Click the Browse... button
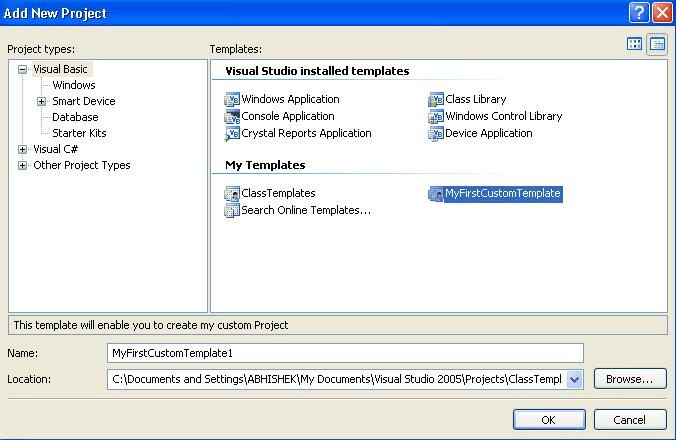Viewport: 677px width, 440px height. point(629,379)
